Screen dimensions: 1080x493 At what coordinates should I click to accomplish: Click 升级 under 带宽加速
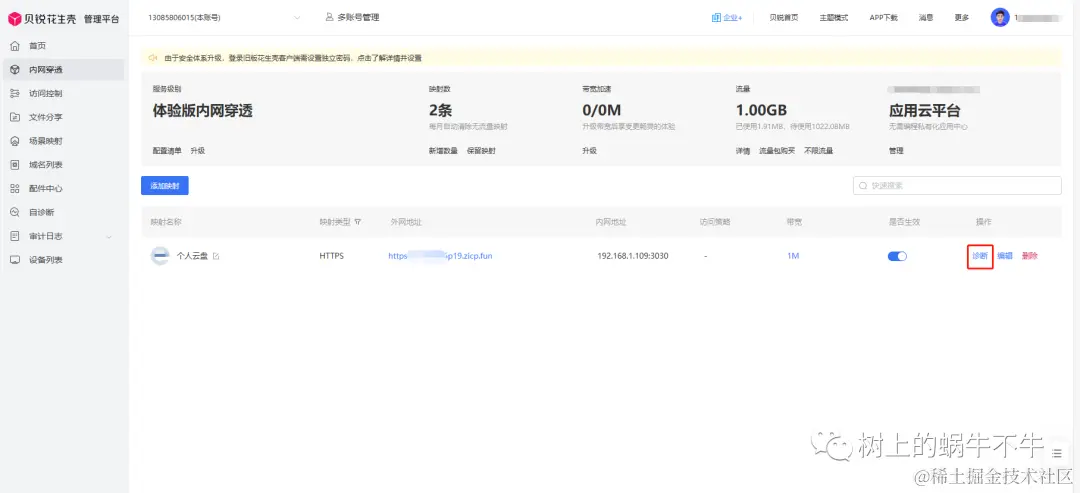pyautogui.click(x=590, y=150)
